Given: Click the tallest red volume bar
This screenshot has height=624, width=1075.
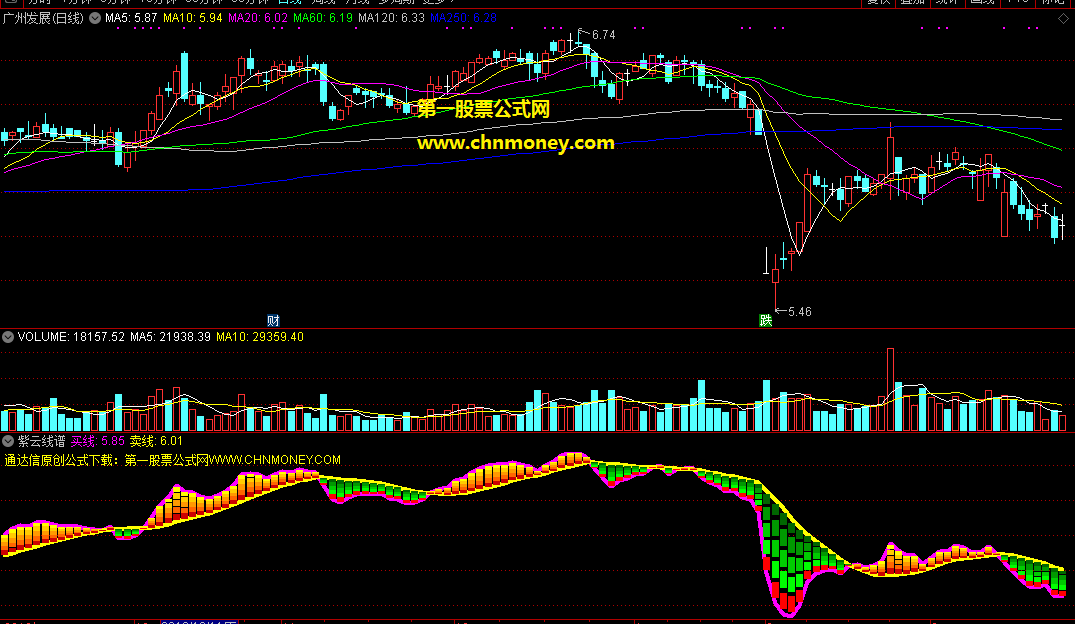Looking at the screenshot, I should pos(891,389).
